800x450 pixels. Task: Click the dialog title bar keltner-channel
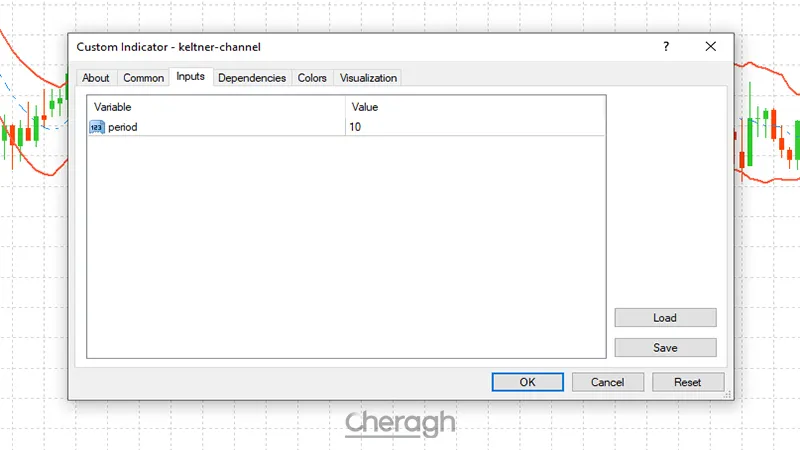(x=300, y=47)
